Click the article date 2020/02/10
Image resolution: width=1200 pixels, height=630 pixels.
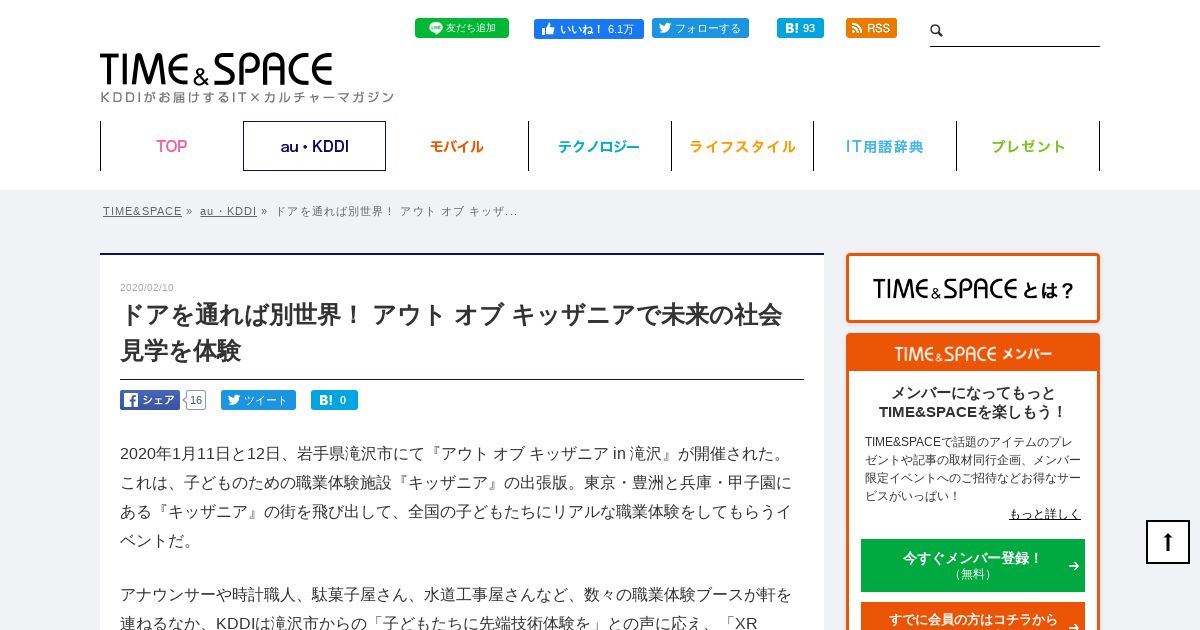coord(147,288)
